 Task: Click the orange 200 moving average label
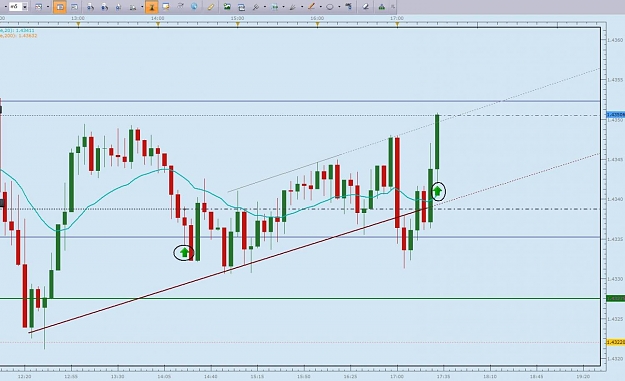click(19, 35)
